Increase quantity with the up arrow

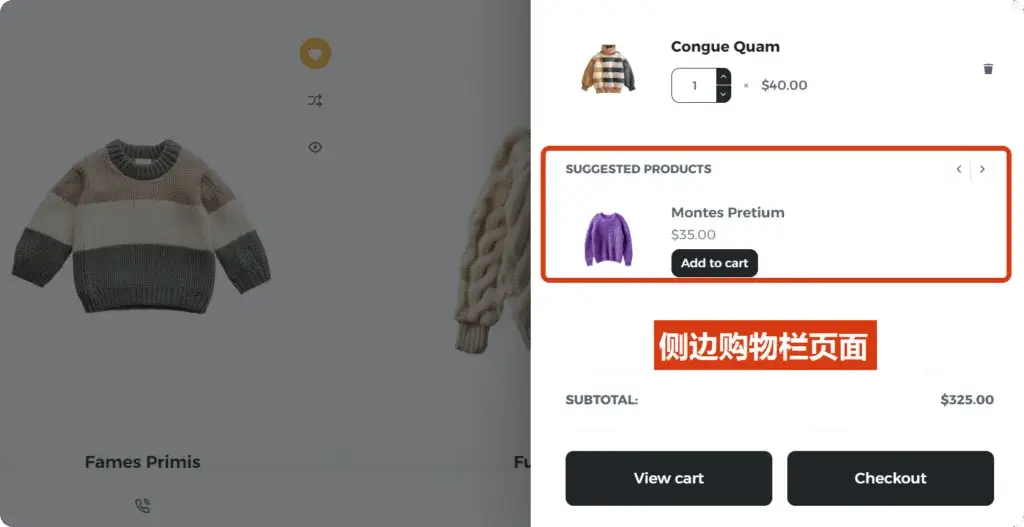click(x=723, y=77)
